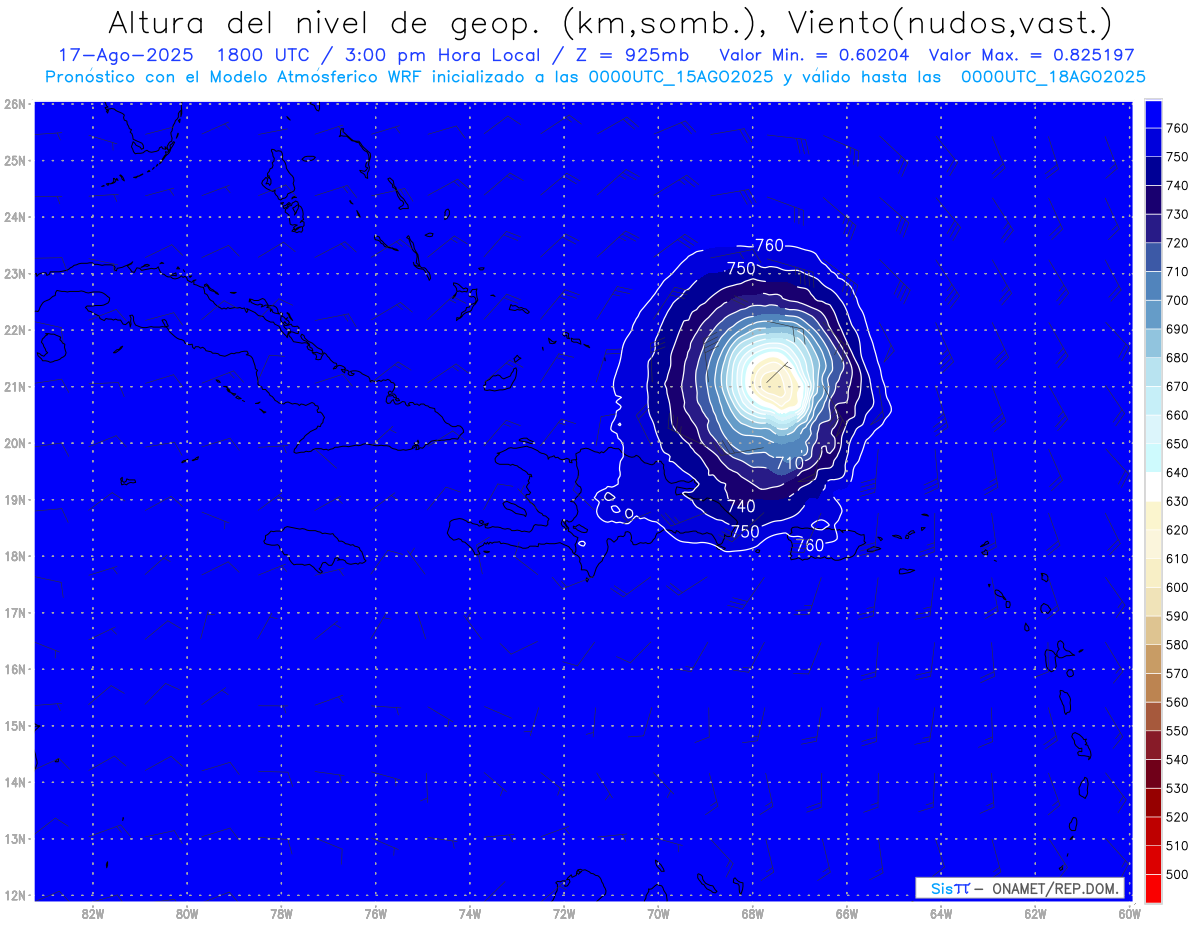Click the 23N latitude label
Viewport: 1200px width, 927px height.
14,273
